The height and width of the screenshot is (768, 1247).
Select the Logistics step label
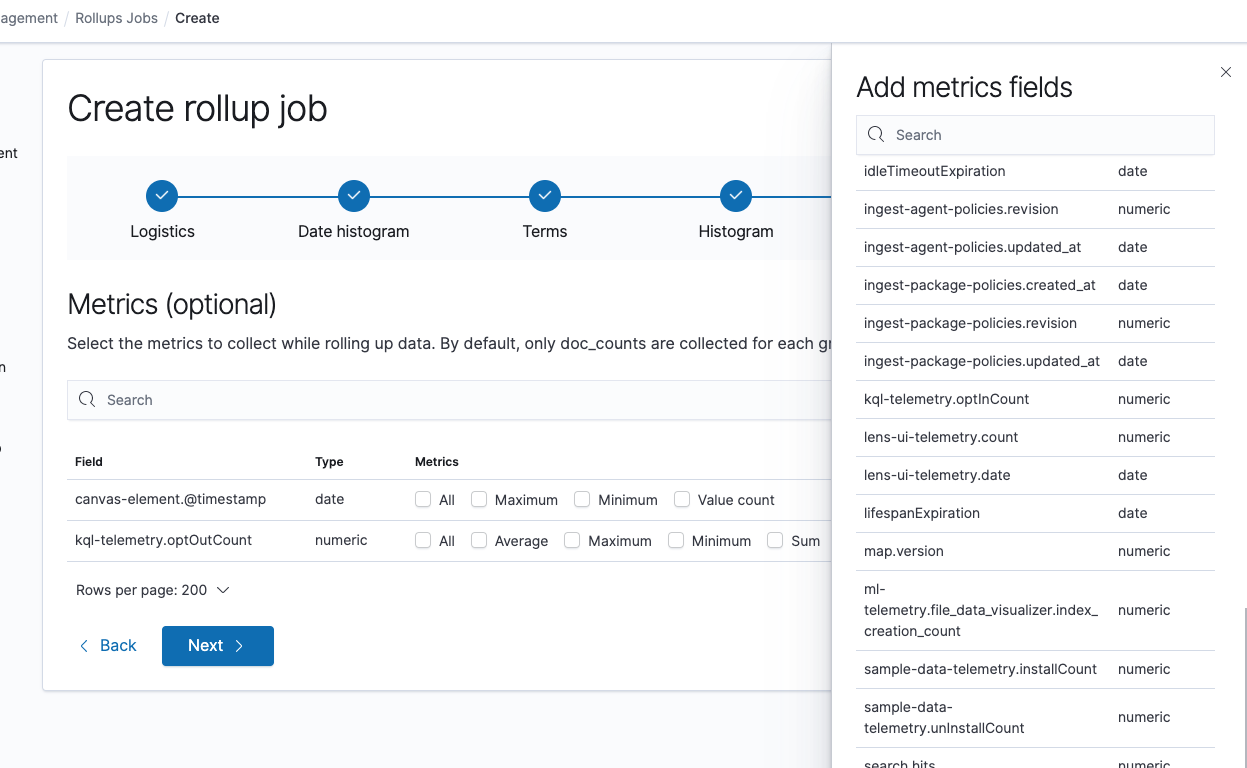click(x=162, y=231)
